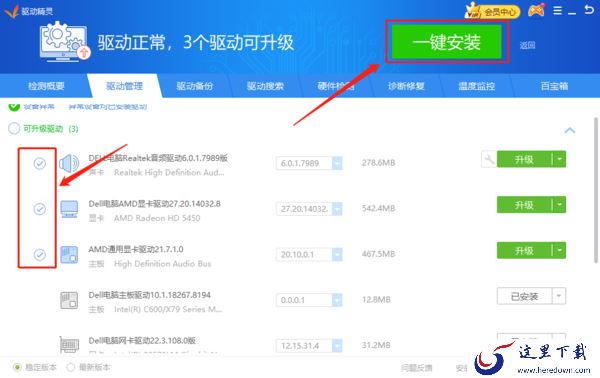The width and height of the screenshot is (600, 378).
Task: Click 升级 for the Dell AMD graphics driver
Action: point(524,205)
